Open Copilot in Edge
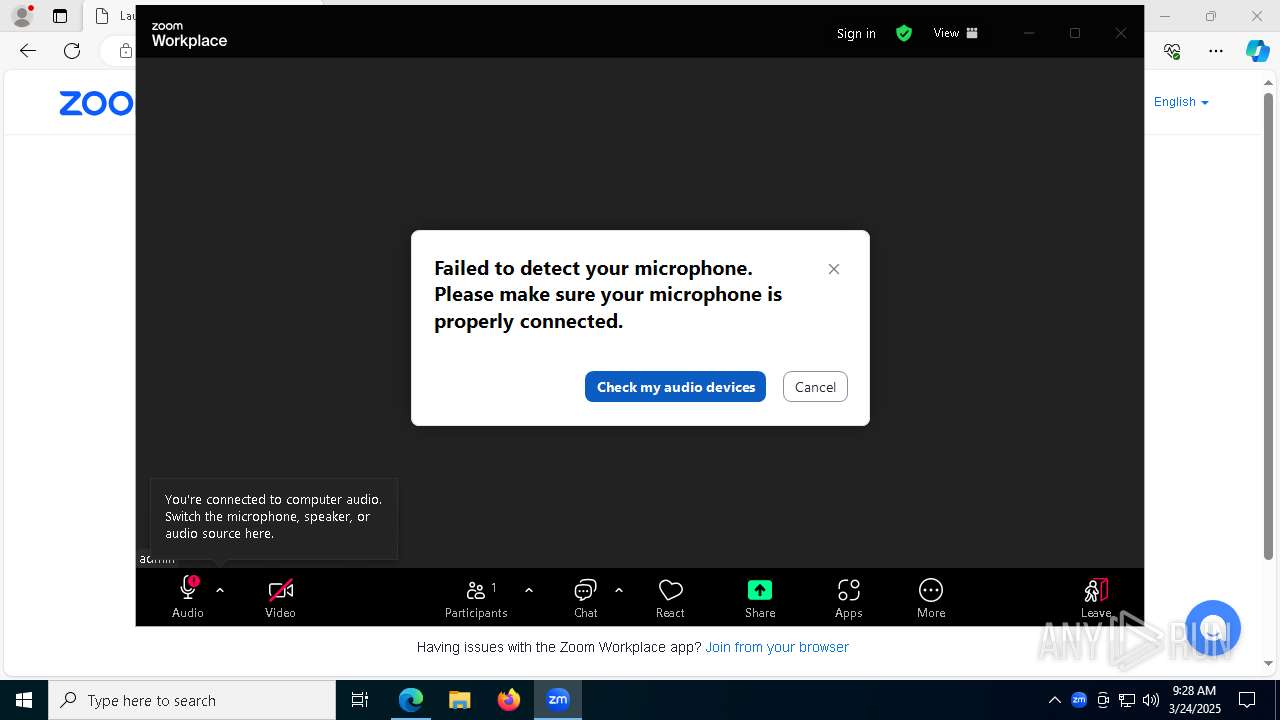The image size is (1280, 720). pyautogui.click(x=1257, y=51)
